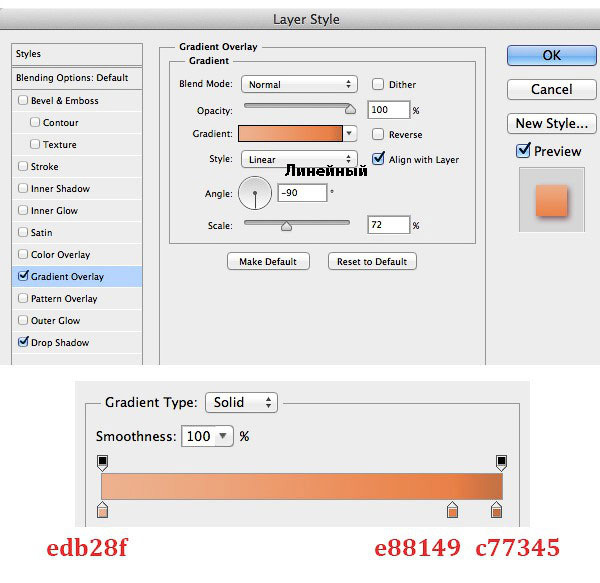Select the Stroke effect row label
The height and width of the screenshot is (583, 600).
click(x=44, y=166)
